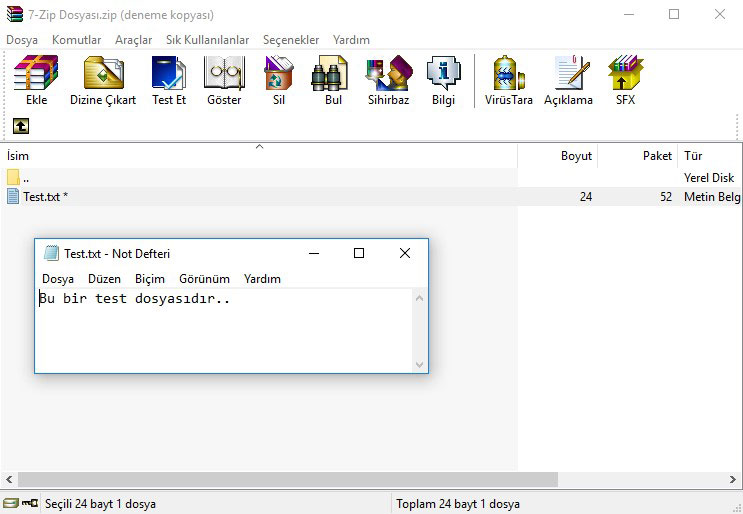743x514 pixels.
Task: Open Notepad Düzen menu
Action: click(x=104, y=279)
